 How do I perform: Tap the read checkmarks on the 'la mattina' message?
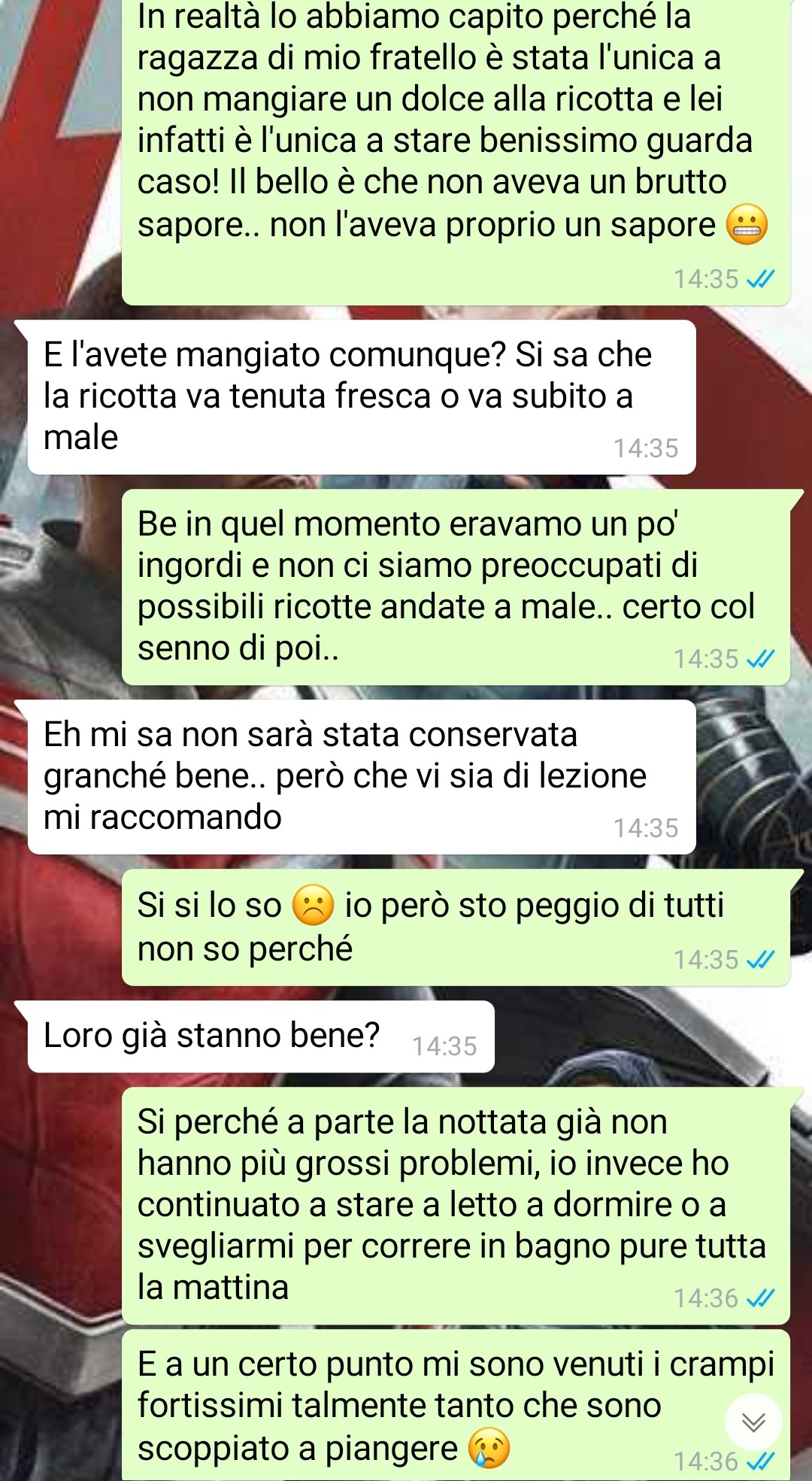click(x=760, y=1298)
